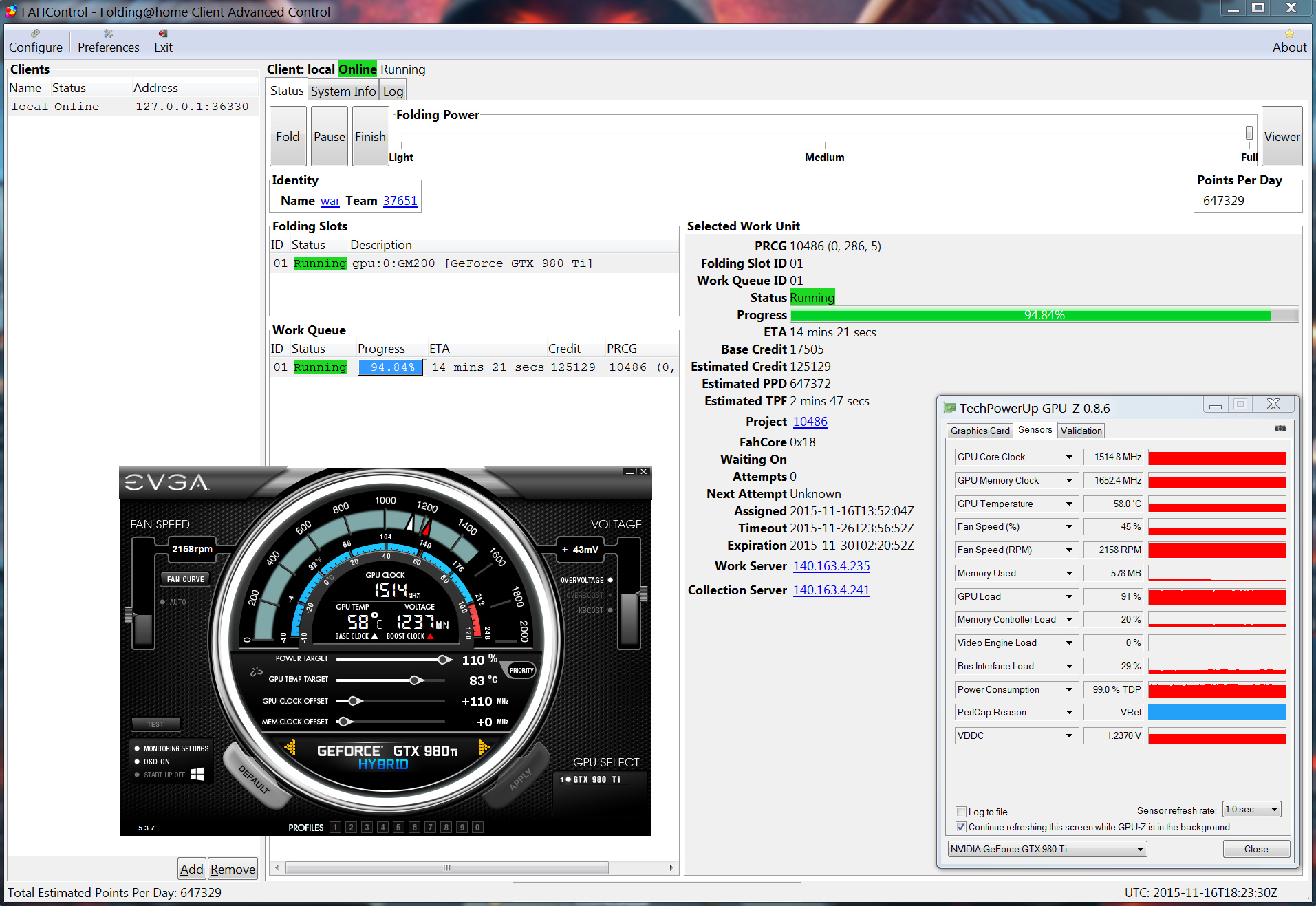Open the Viewer button
Viewport: 1316px width, 906px height.
tap(1282, 136)
